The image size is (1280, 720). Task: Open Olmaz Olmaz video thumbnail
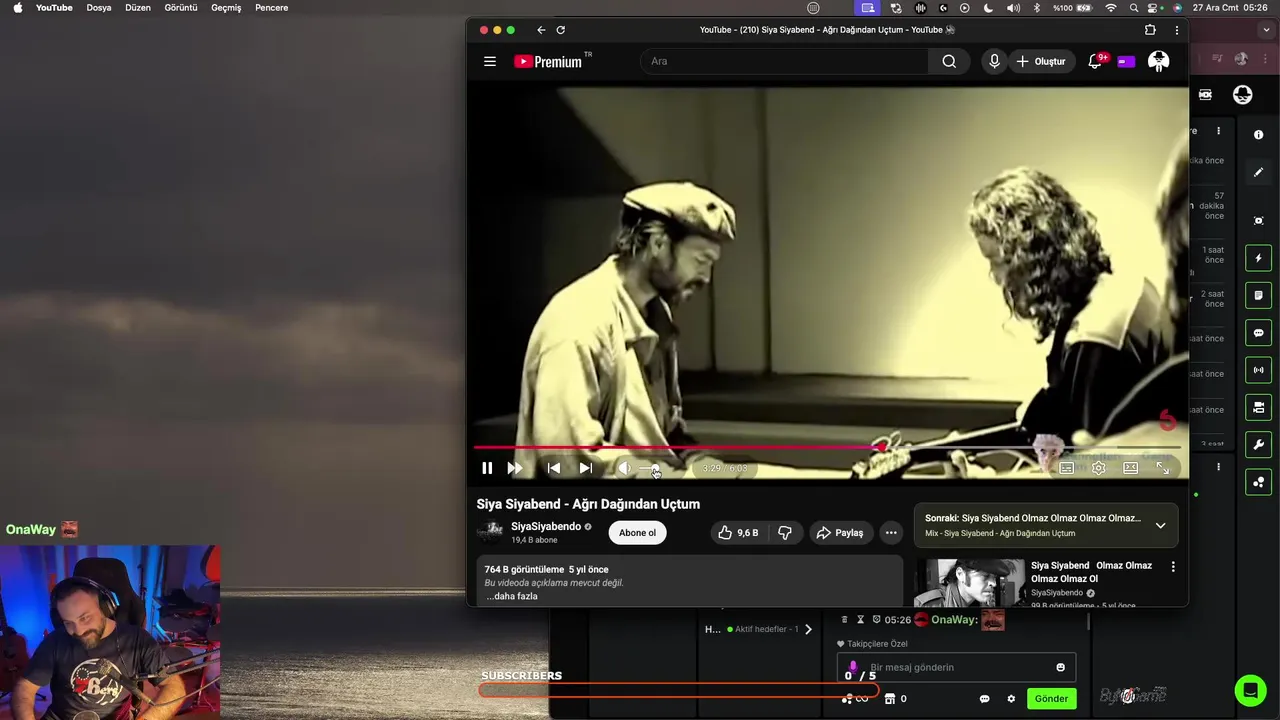point(969,583)
